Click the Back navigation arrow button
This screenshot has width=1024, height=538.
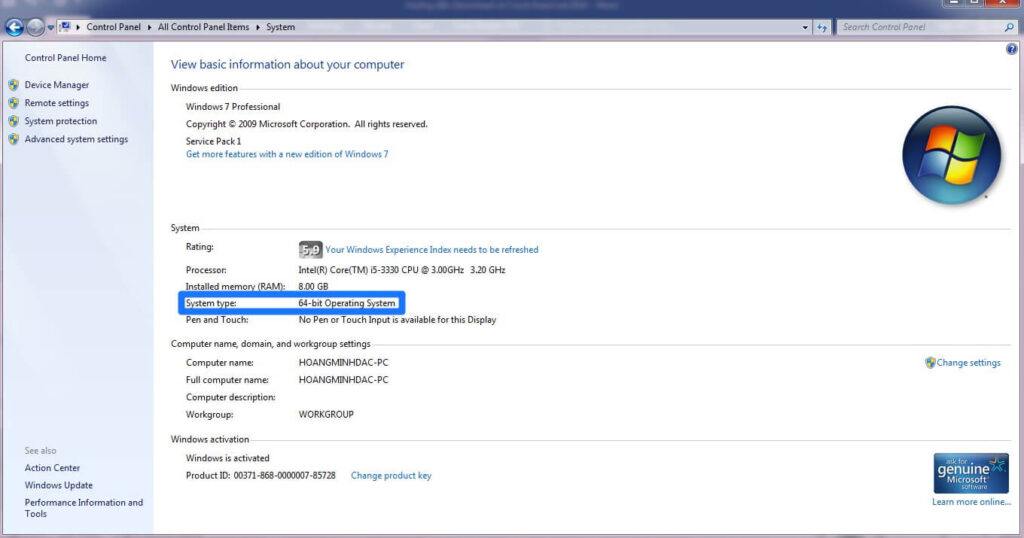click(x=14, y=27)
